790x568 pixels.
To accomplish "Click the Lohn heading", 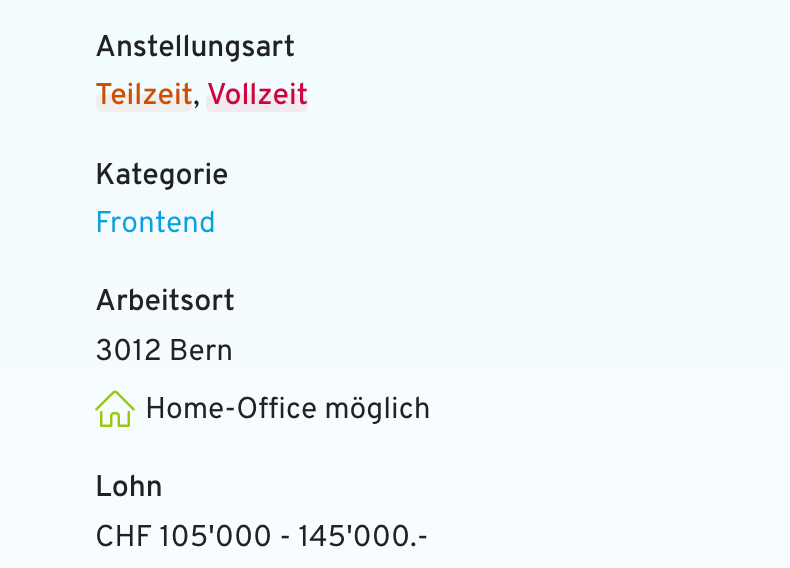I will [129, 487].
